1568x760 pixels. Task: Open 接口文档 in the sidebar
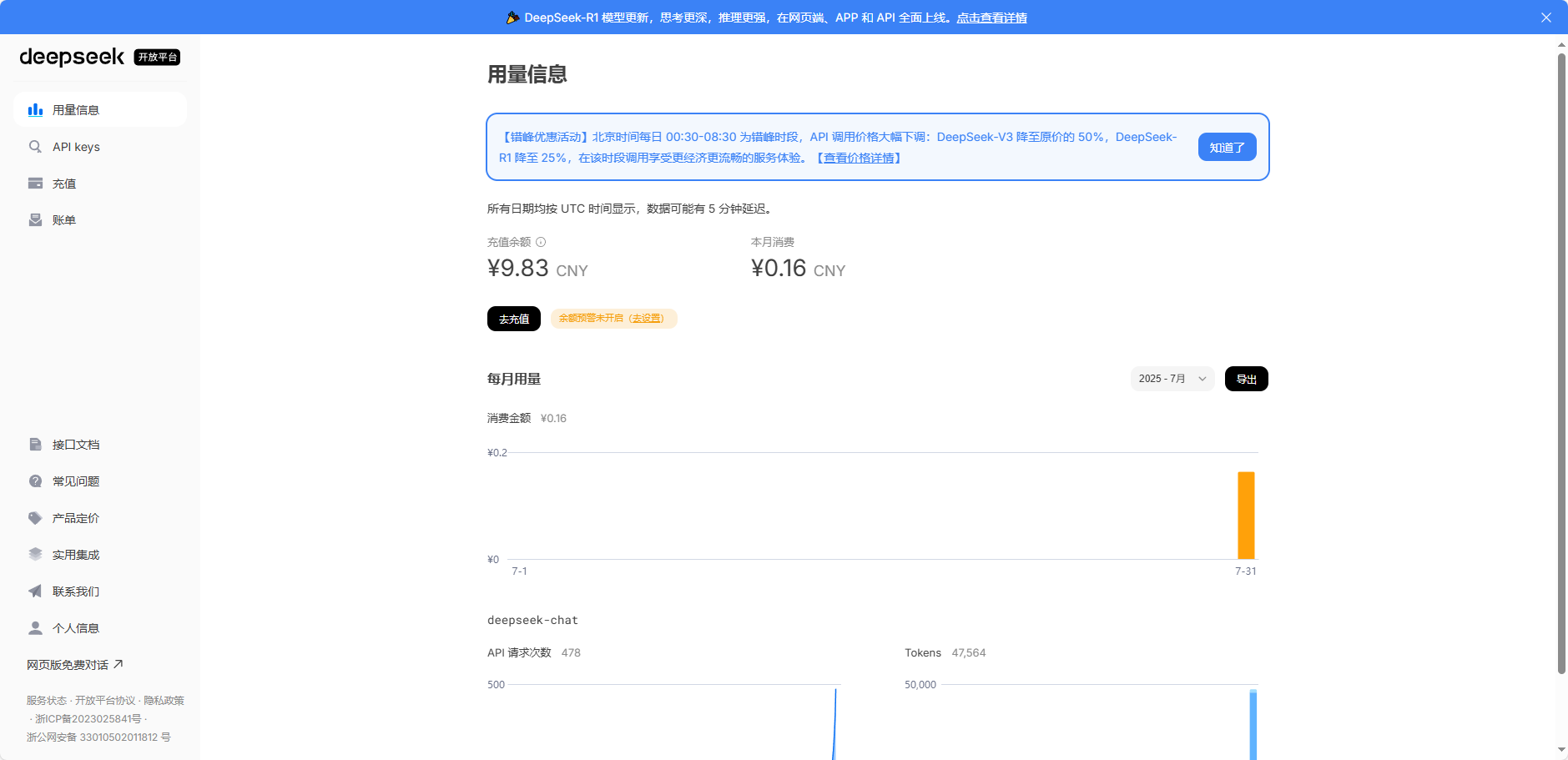tap(100, 445)
